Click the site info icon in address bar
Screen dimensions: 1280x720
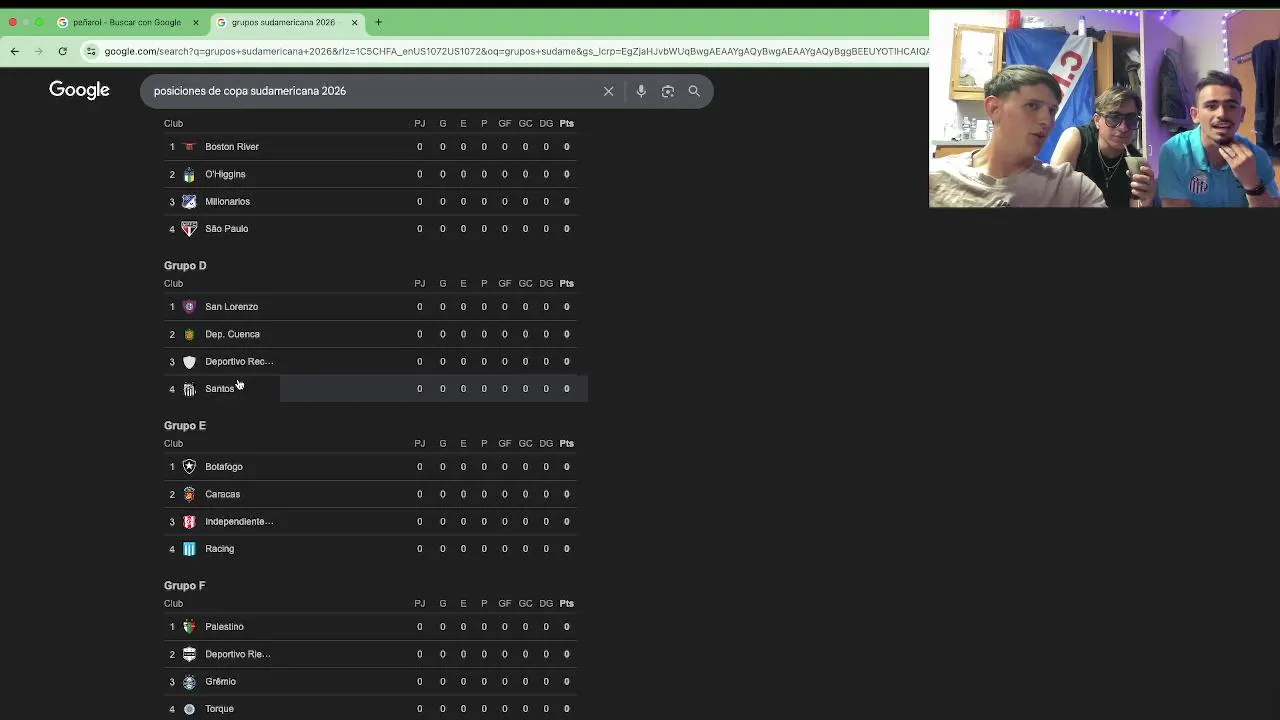pos(91,51)
